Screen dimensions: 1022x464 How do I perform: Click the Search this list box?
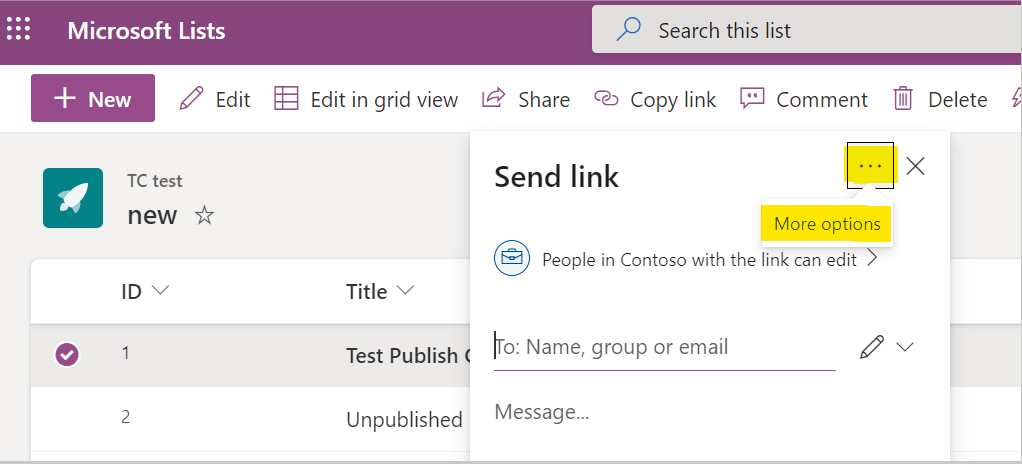click(806, 30)
